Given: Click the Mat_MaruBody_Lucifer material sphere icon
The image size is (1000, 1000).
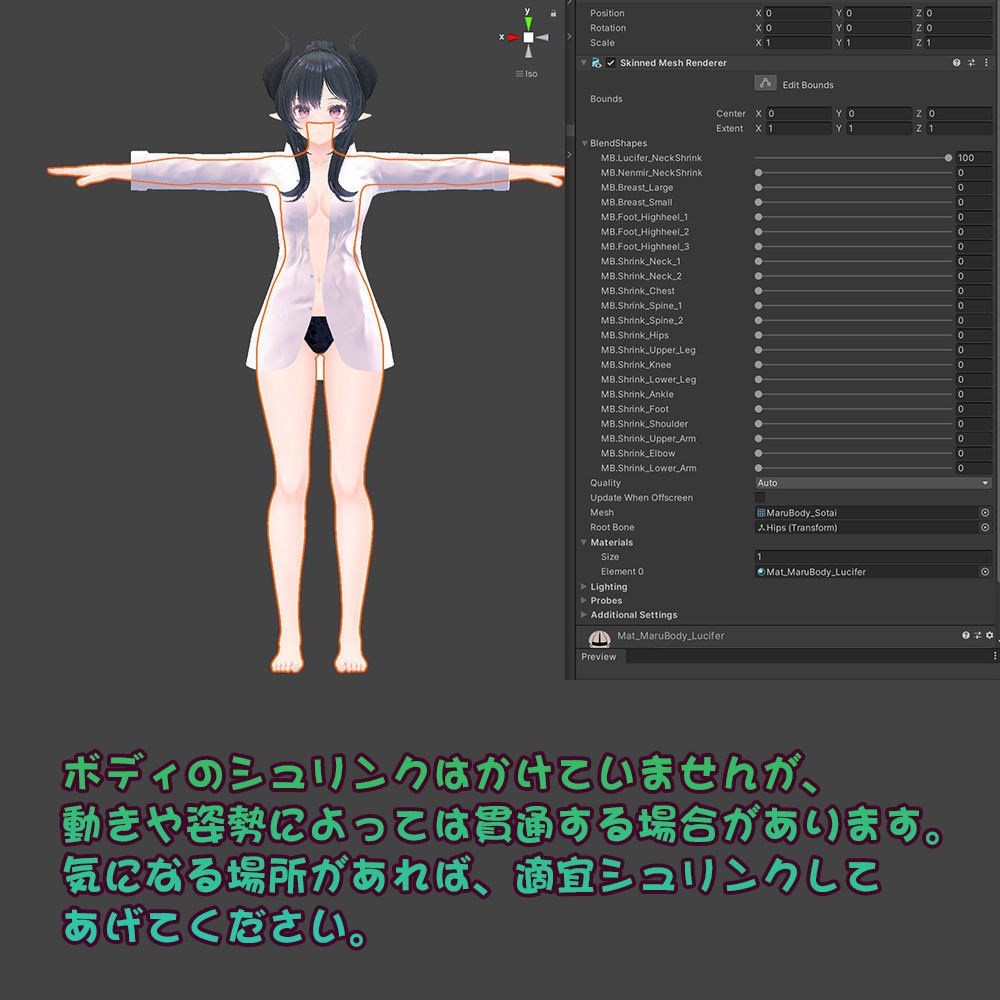Looking at the screenshot, I should [x=761, y=572].
